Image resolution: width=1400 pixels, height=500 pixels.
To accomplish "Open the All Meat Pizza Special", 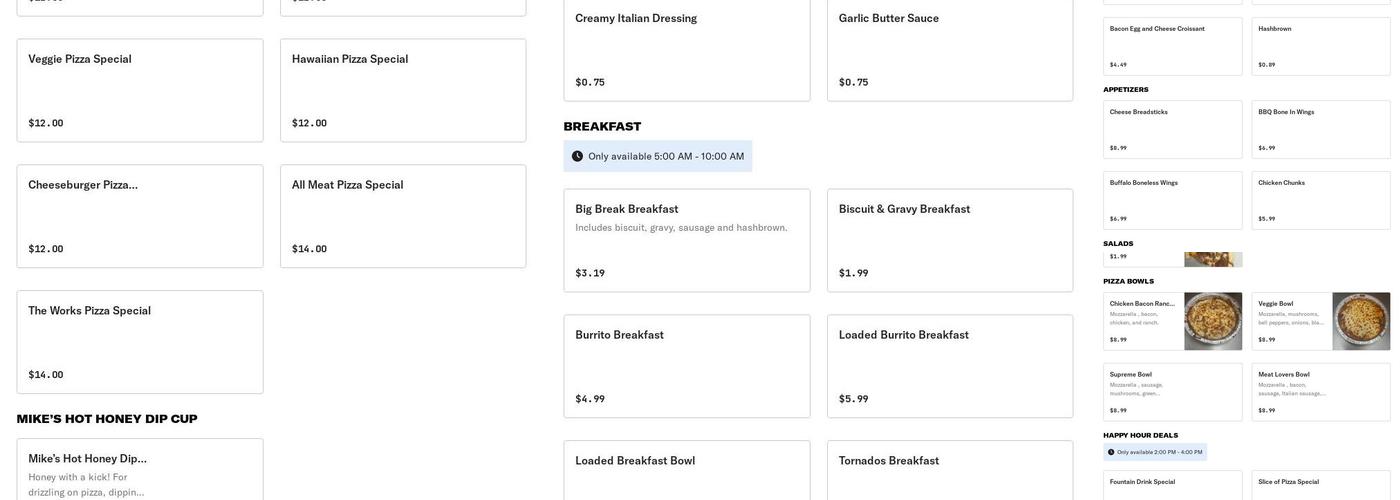I will click(x=403, y=216).
